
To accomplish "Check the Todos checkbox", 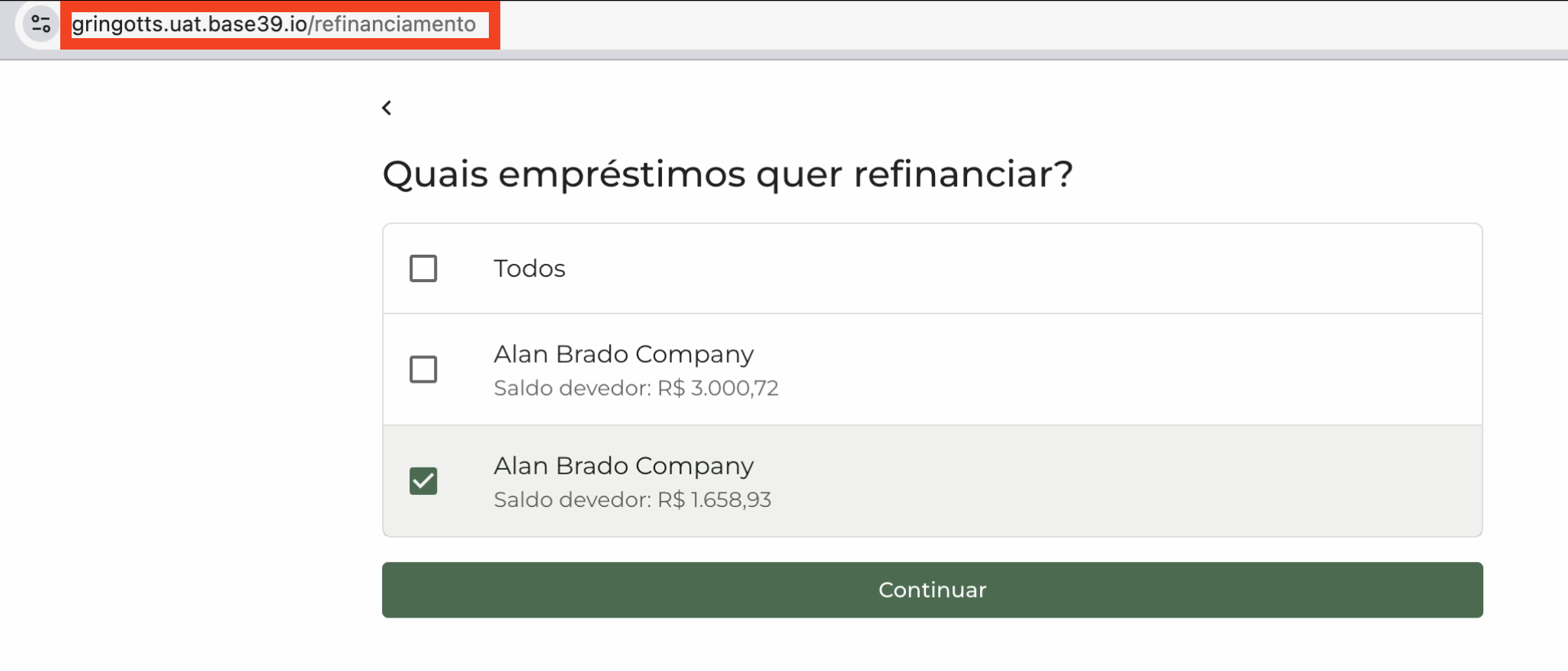I will click(423, 268).
